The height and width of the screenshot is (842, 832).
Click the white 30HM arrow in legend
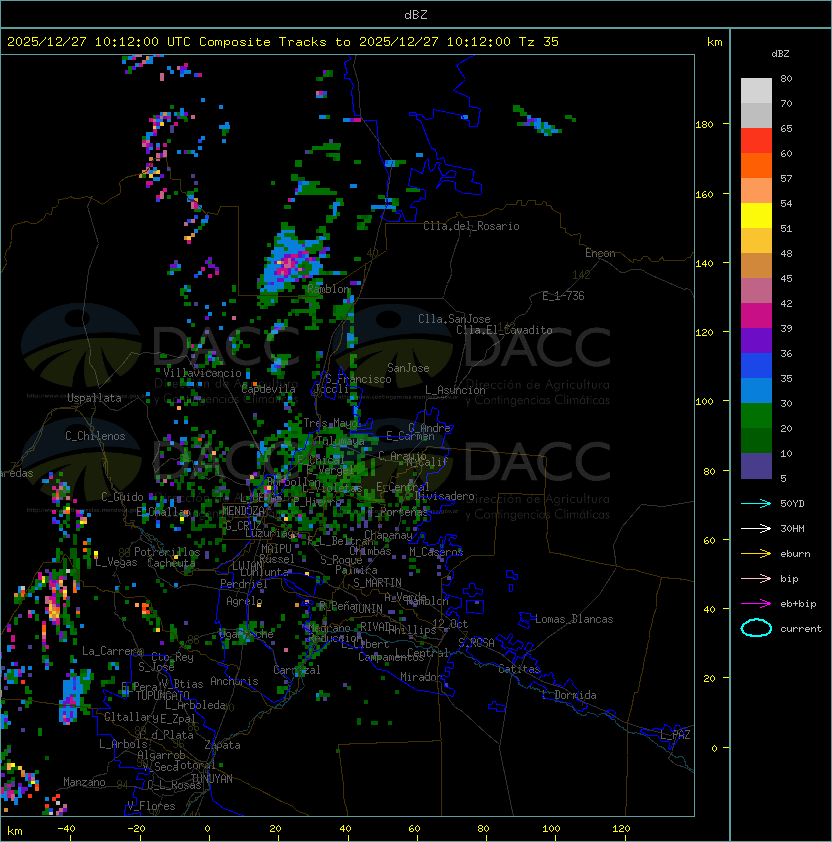[756, 528]
